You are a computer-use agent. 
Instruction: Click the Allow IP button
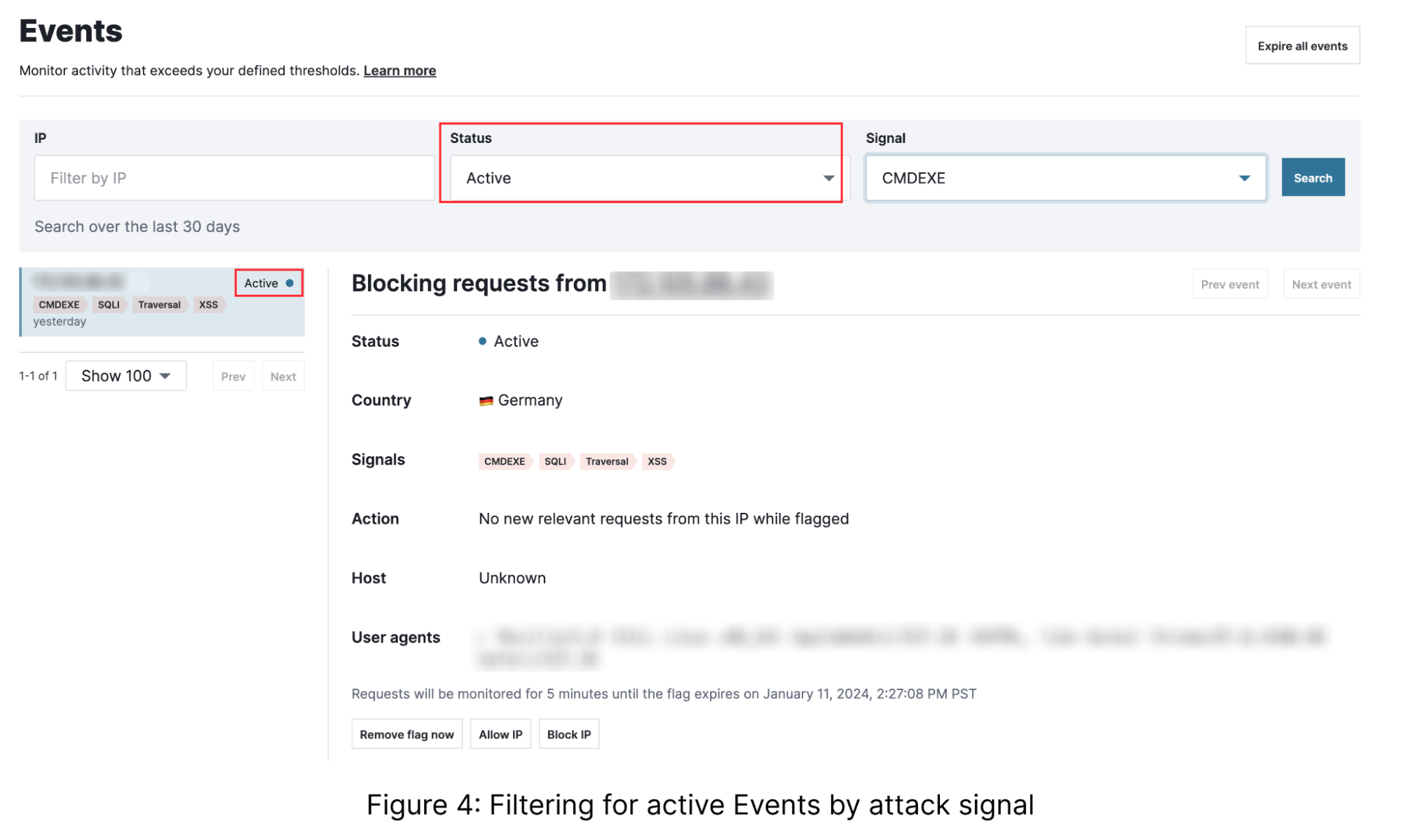pos(500,734)
